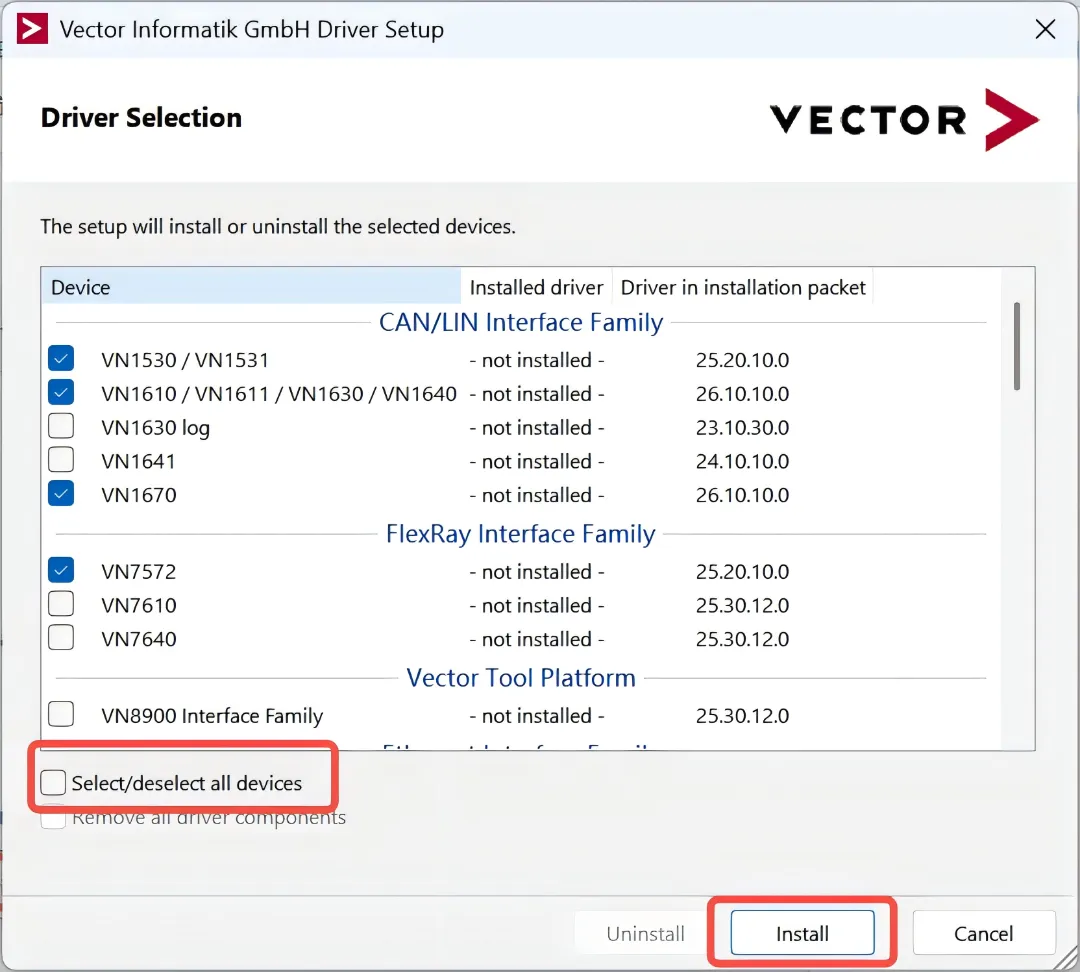Enable the VN1641 device checkbox
This screenshot has width=1080, height=972.
coord(61,459)
